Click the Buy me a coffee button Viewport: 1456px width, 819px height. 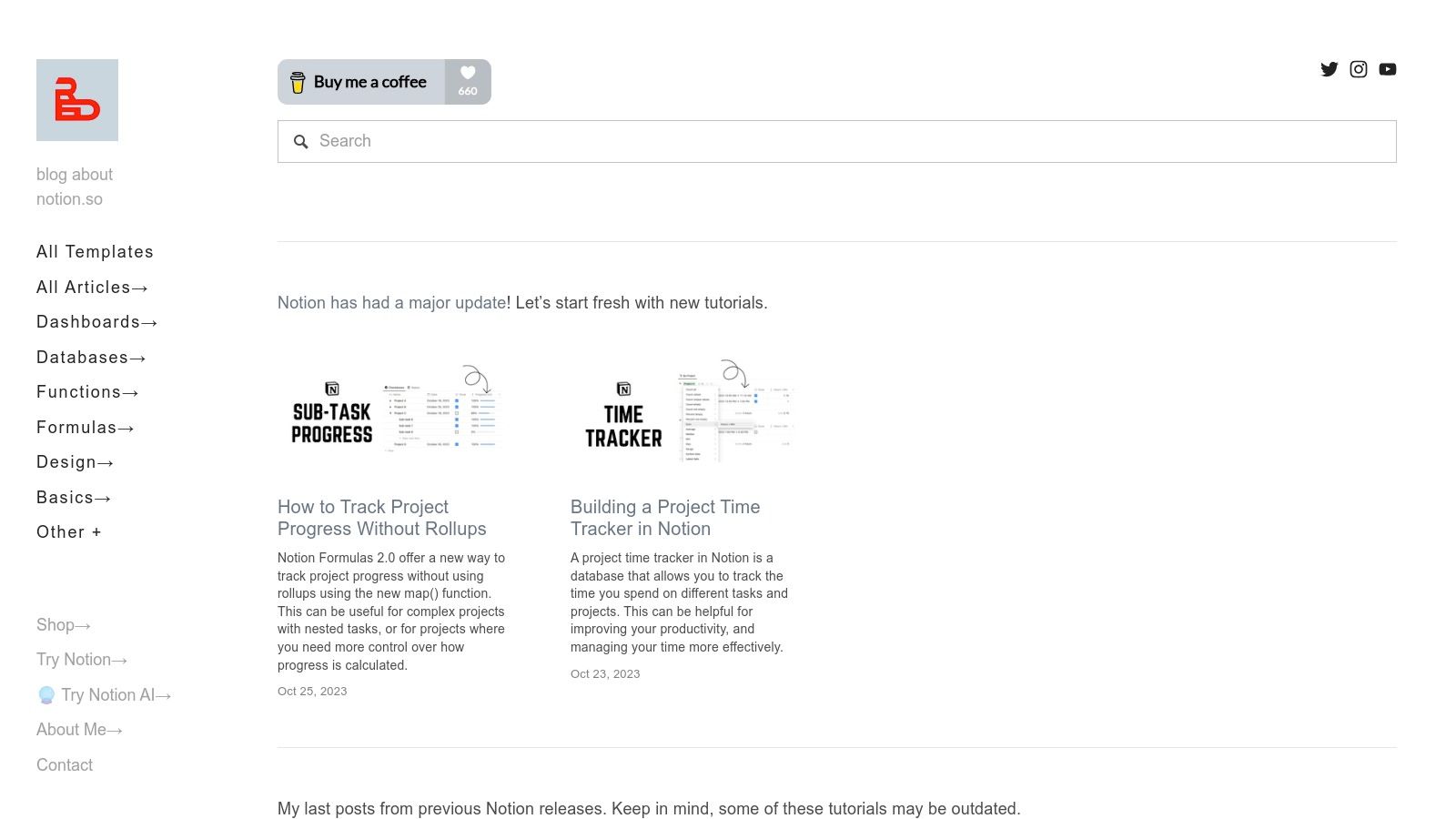pyautogui.click(x=361, y=82)
